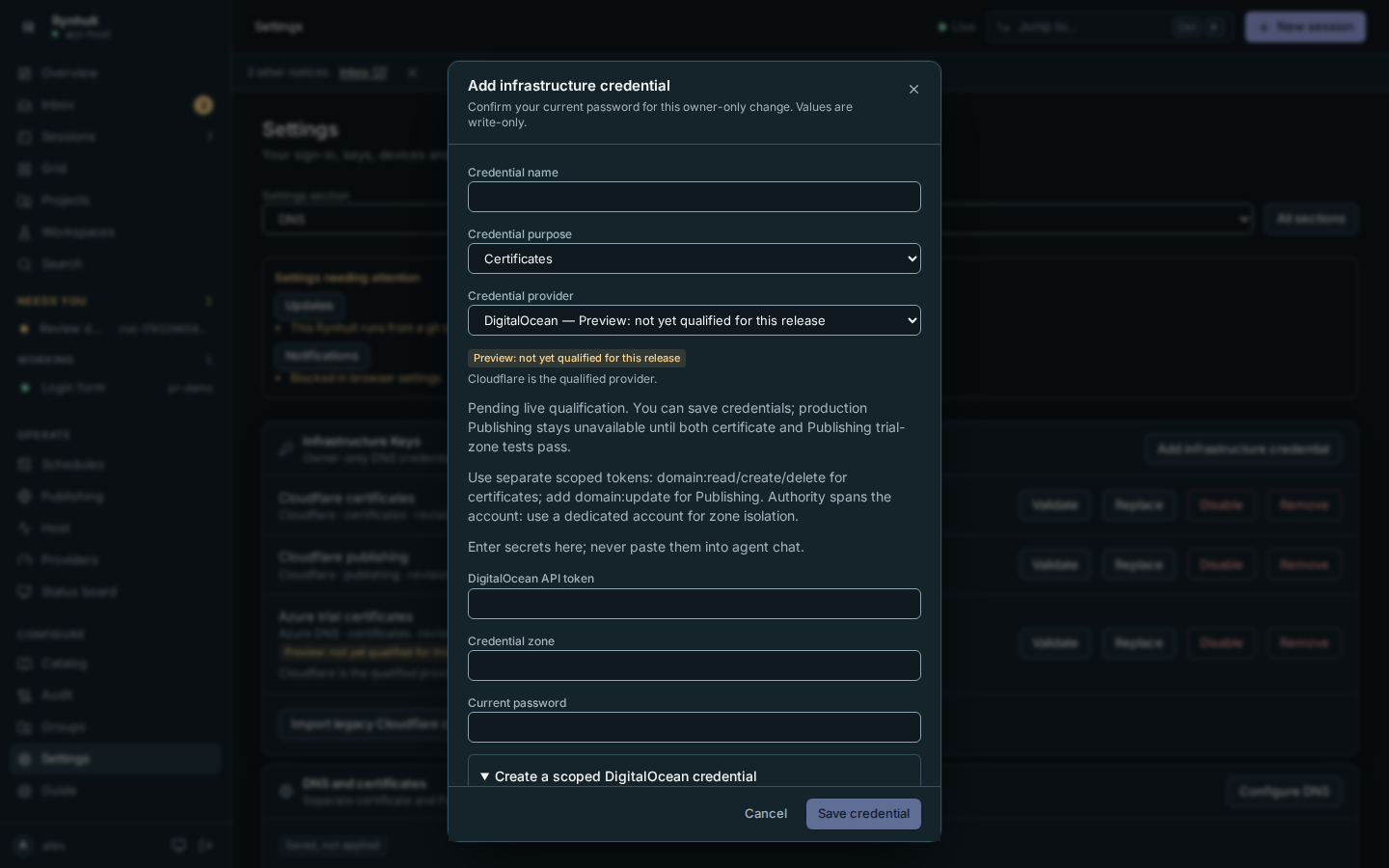Open the Credential purpose dropdown

(694, 258)
